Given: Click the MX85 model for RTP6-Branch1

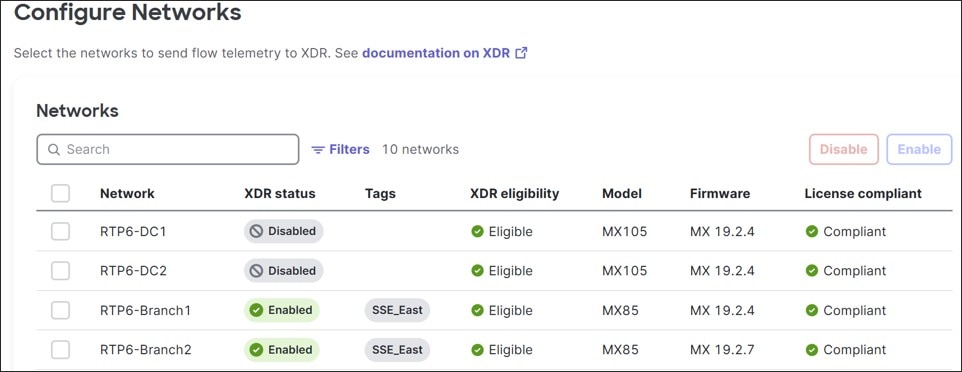Looking at the screenshot, I should point(620,310).
